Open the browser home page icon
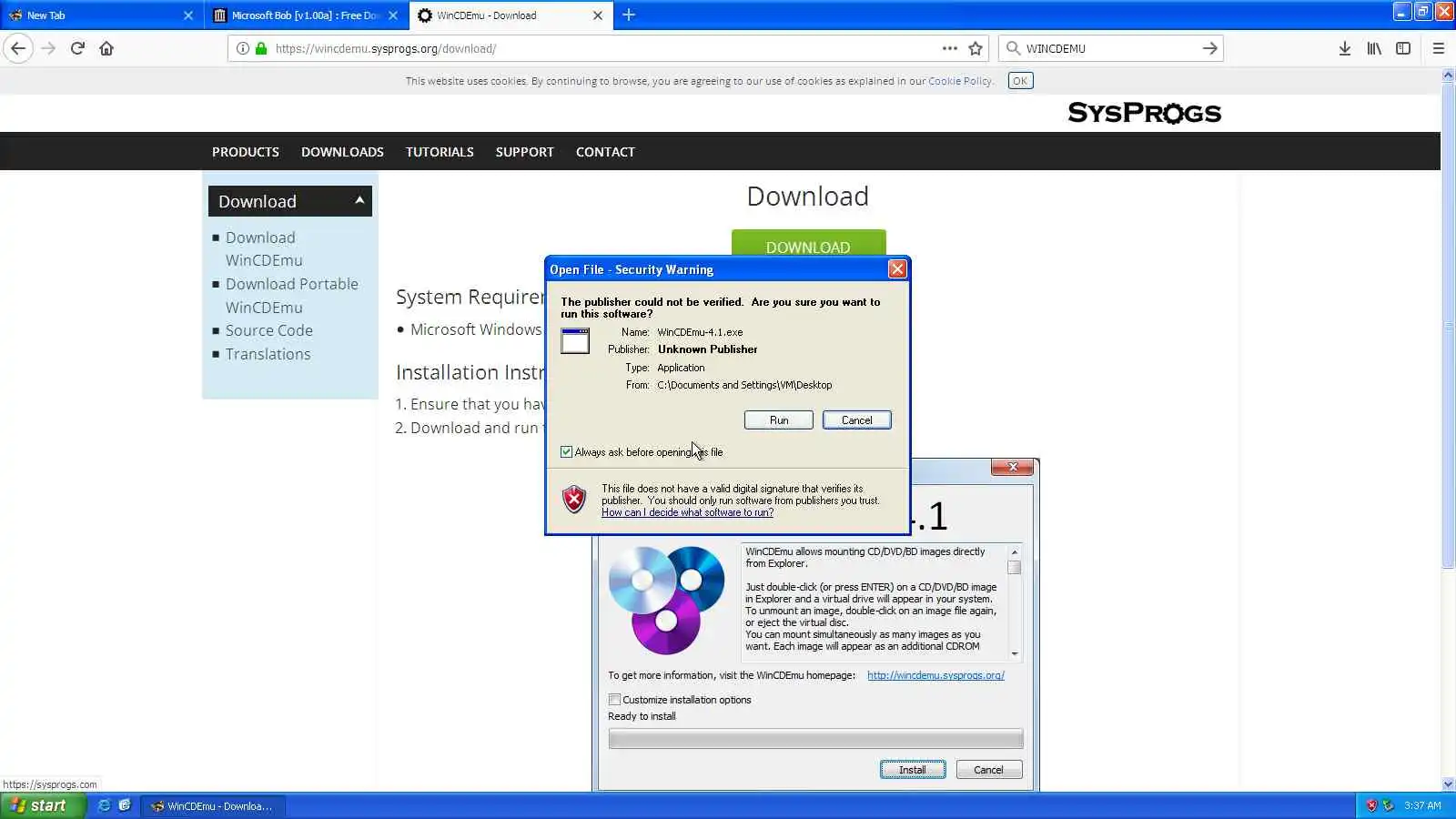1456x819 pixels. [106, 48]
